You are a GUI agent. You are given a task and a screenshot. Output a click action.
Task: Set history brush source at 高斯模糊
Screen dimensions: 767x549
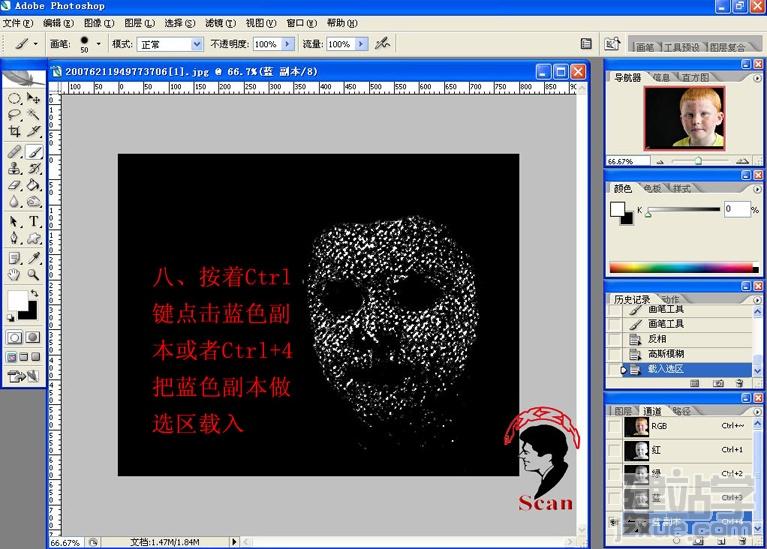click(613, 354)
